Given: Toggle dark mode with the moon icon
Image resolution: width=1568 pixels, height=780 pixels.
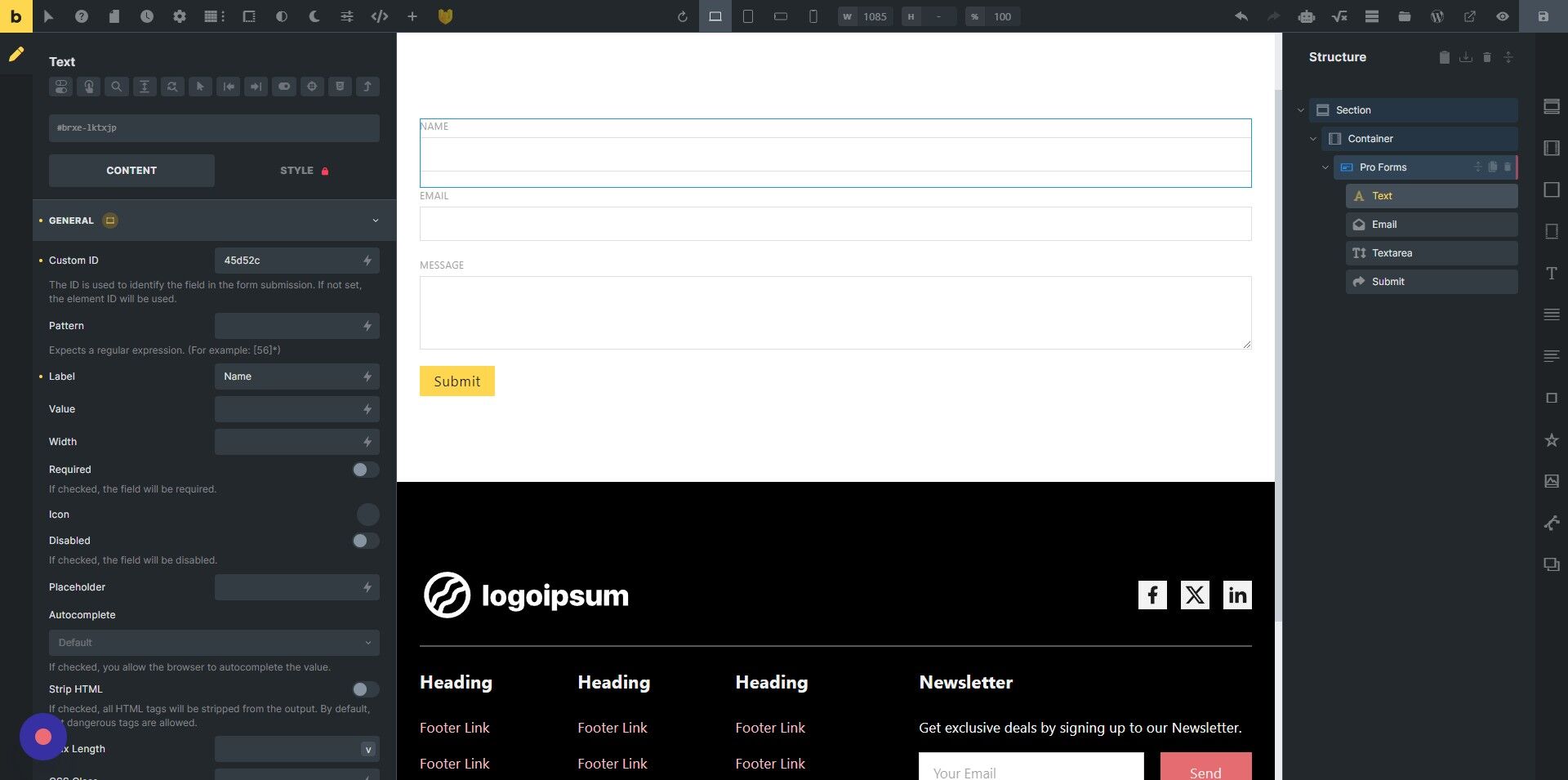Looking at the screenshot, I should tap(314, 16).
